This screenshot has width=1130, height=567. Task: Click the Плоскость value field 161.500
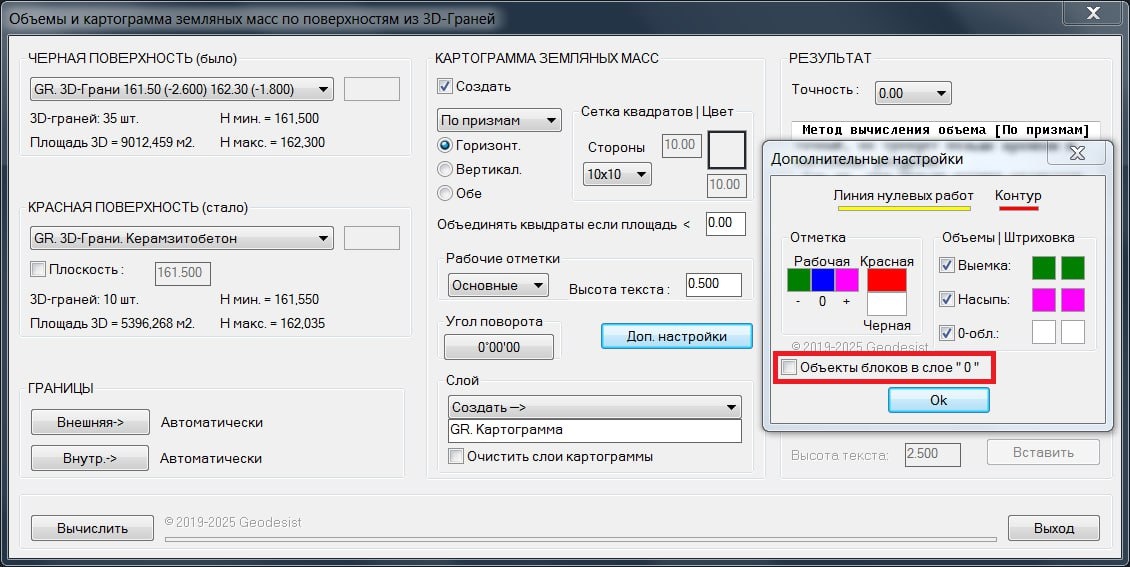(x=183, y=273)
